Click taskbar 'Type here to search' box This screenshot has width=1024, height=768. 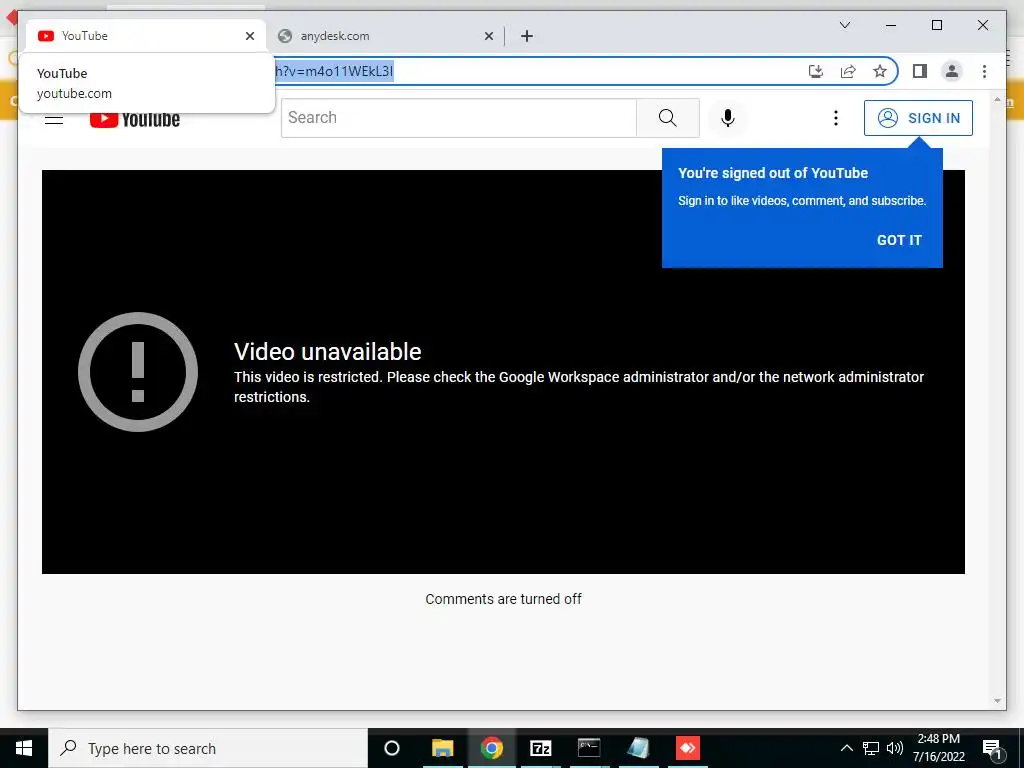[208, 748]
